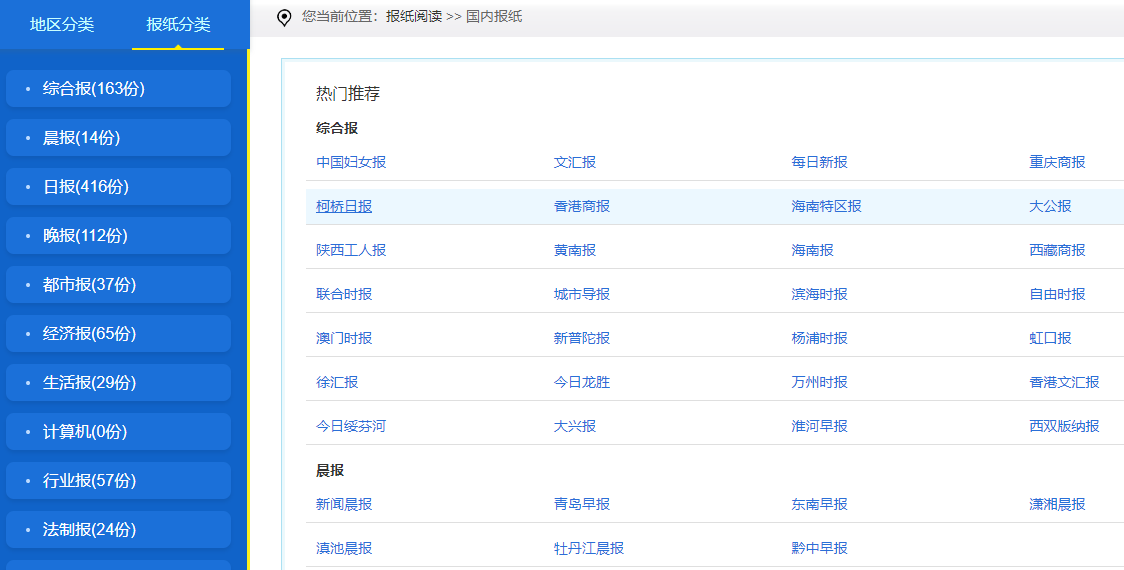The height and width of the screenshot is (570, 1124).
Task: Click the 香港商报 link
Action: pyautogui.click(x=582, y=206)
